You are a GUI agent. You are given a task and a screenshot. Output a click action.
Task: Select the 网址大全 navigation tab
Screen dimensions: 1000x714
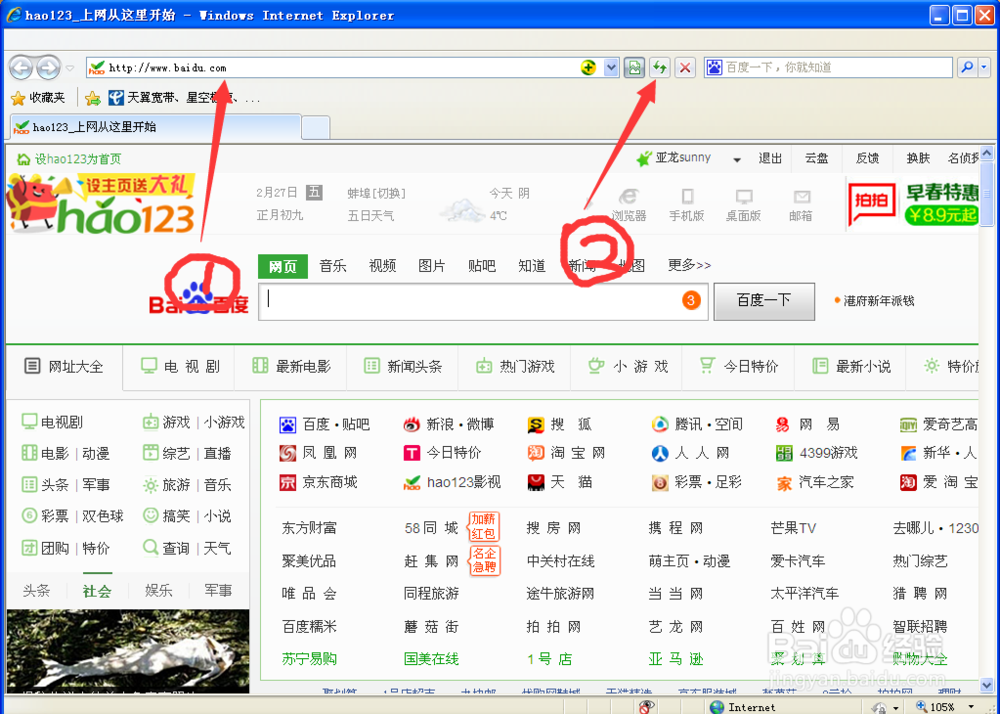64,367
